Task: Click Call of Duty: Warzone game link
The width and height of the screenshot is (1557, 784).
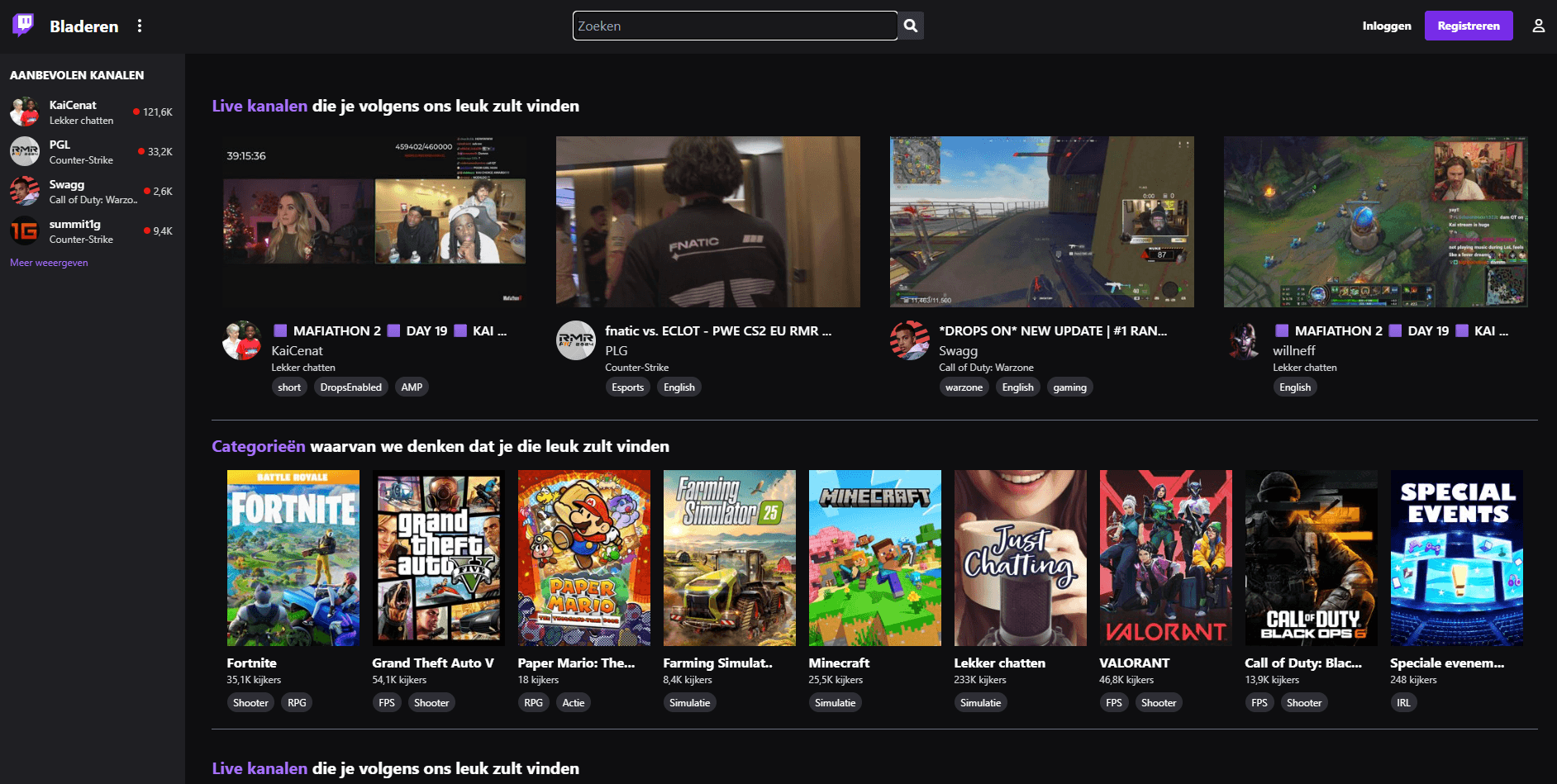Action: coord(987,368)
